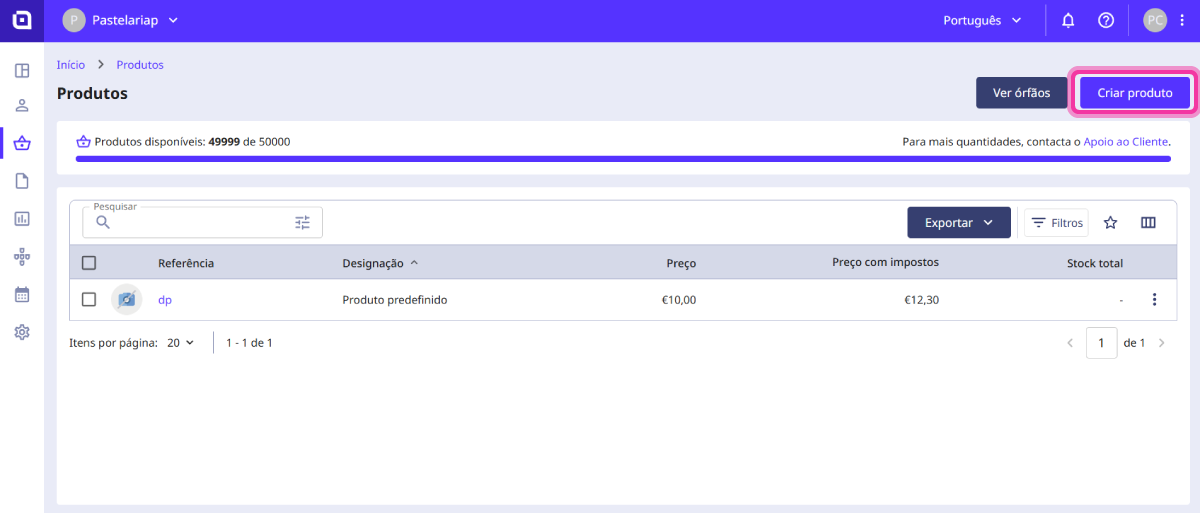Open the customers person icon in sidebar
This screenshot has width=1200, height=513.
point(22,106)
